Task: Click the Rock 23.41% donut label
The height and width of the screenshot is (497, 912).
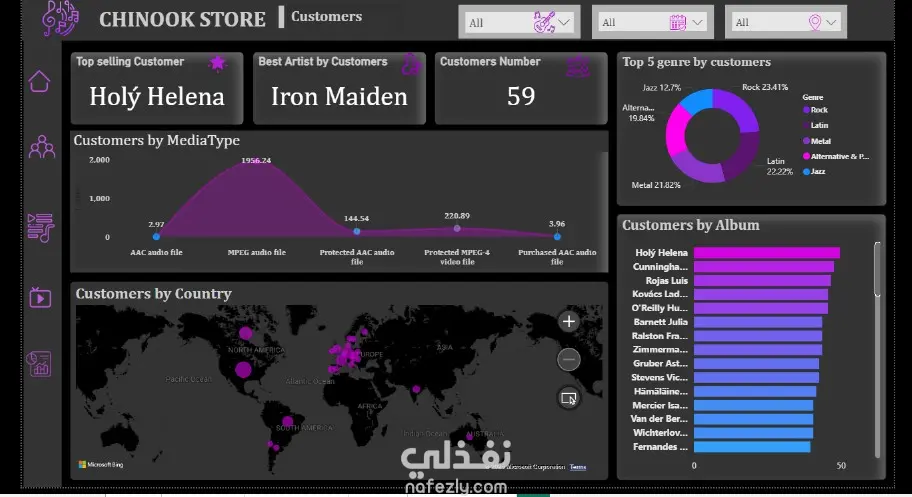Action: coord(765,87)
